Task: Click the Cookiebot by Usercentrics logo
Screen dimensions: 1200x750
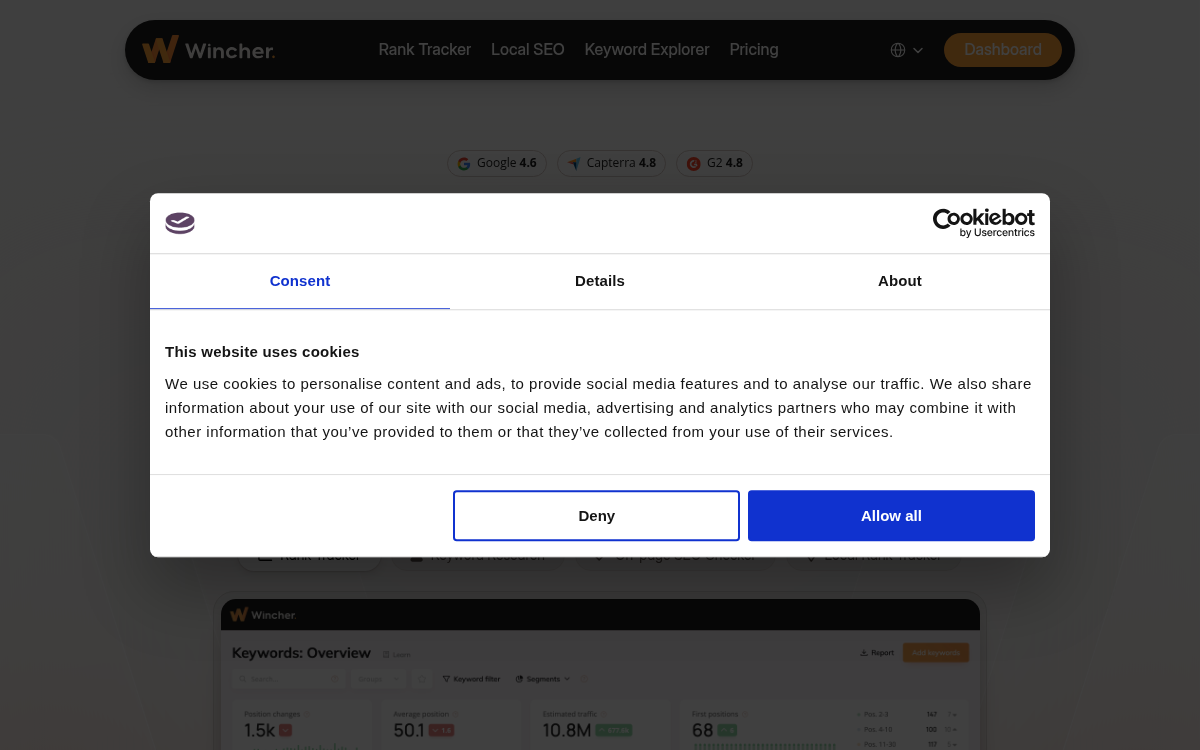Action: (983, 223)
